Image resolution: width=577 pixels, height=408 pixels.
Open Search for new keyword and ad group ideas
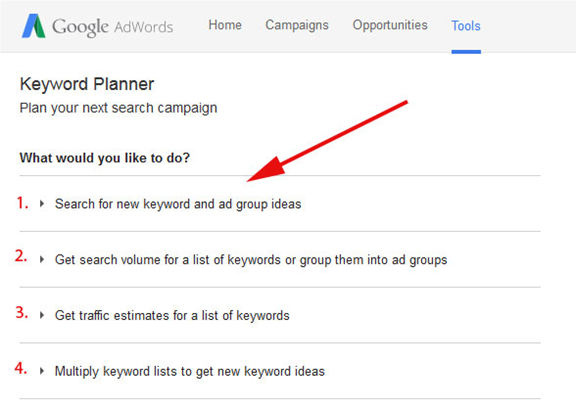click(178, 204)
